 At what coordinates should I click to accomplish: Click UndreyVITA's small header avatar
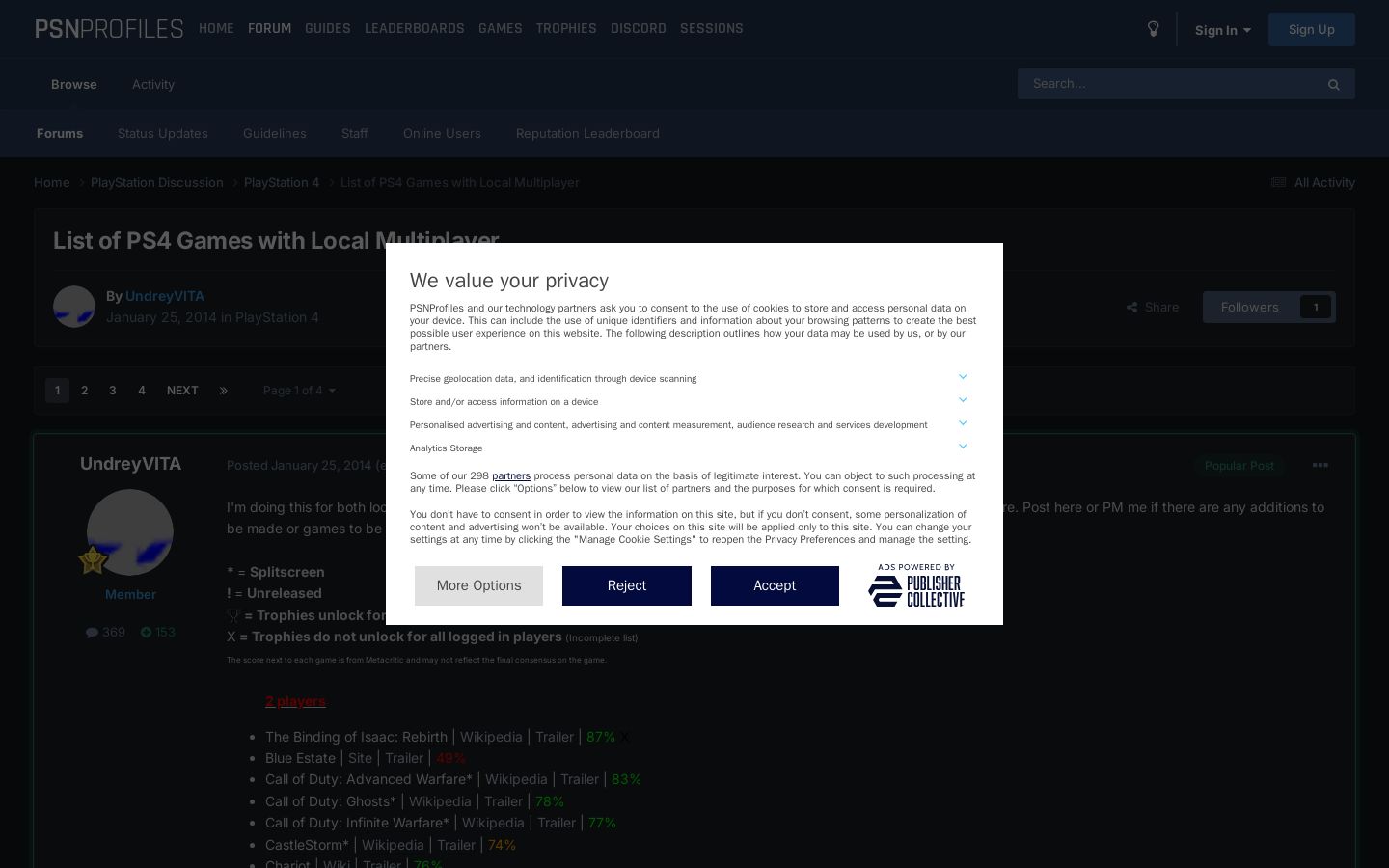74,307
